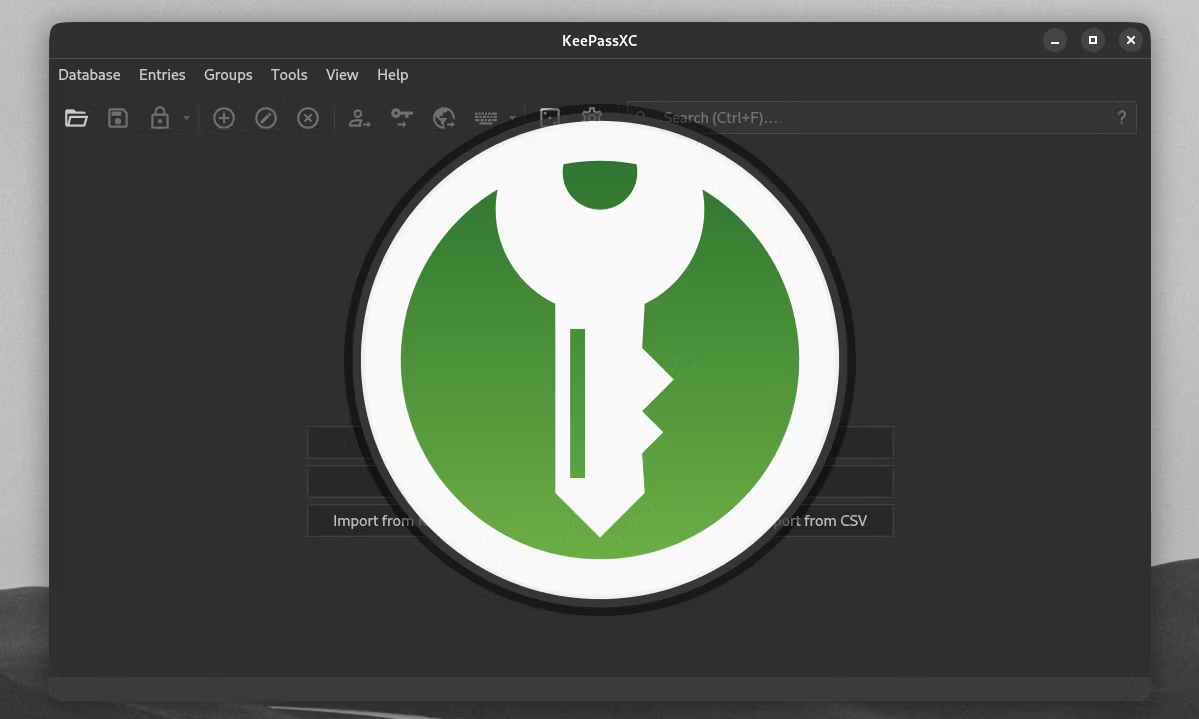Delete the entry with the circled X icon
Viewport: 1199px width, 719px height.
pyautogui.click(x=307, y=118)
